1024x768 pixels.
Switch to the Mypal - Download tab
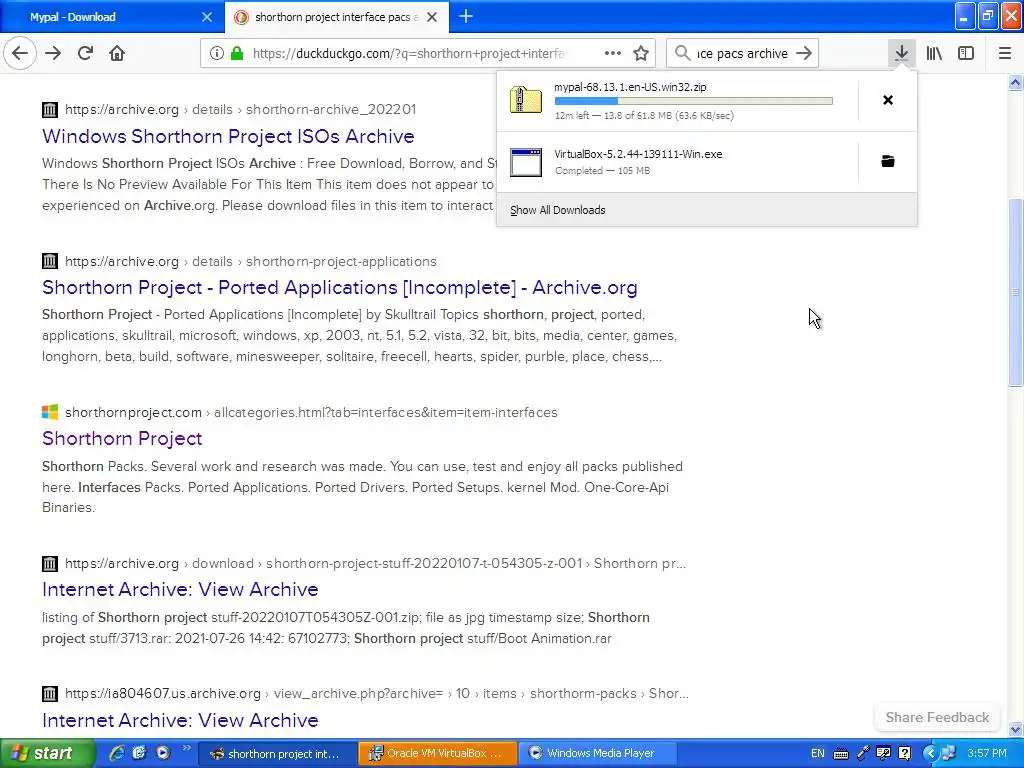coord(111,17)
